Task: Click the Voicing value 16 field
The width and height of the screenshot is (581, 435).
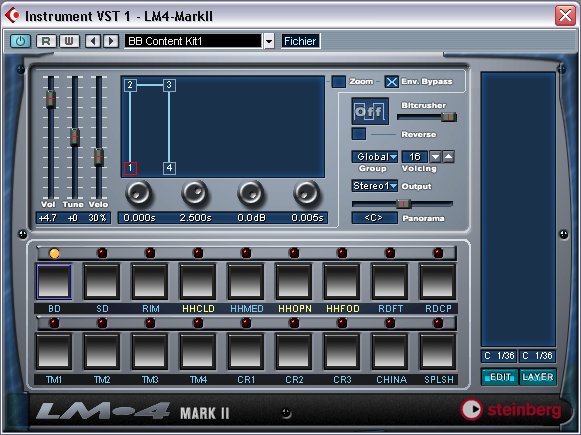Action: 415,157
